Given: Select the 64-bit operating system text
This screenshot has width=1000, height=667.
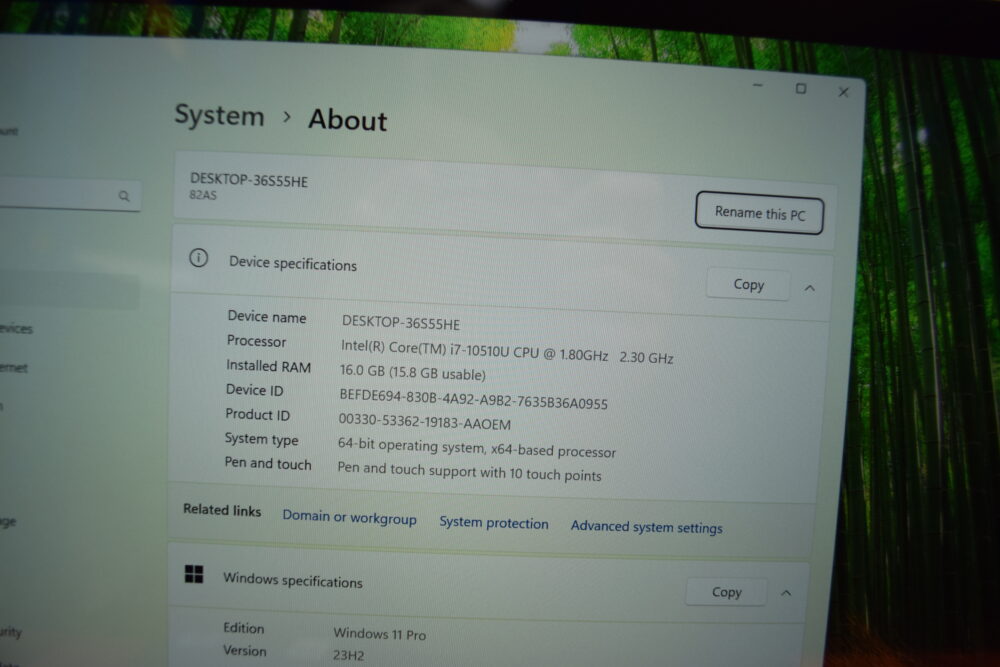Looking at the screenshot, I should [476, 448].
